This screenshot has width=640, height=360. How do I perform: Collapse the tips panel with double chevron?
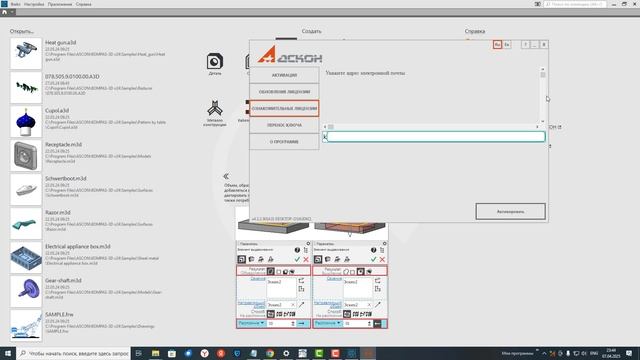tap(226, 176)
